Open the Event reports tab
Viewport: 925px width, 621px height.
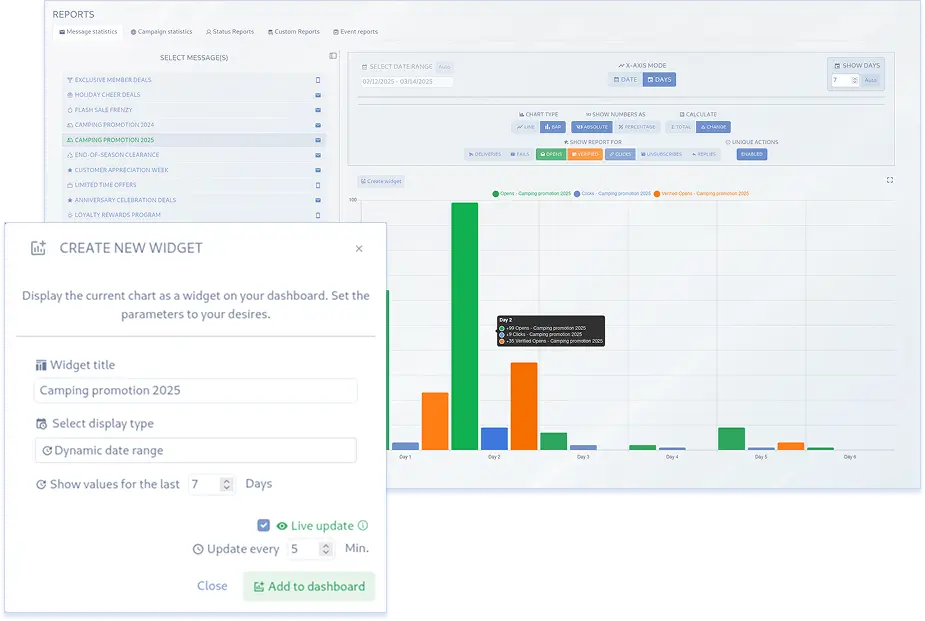pyautogui.click(x=355, y=32)
